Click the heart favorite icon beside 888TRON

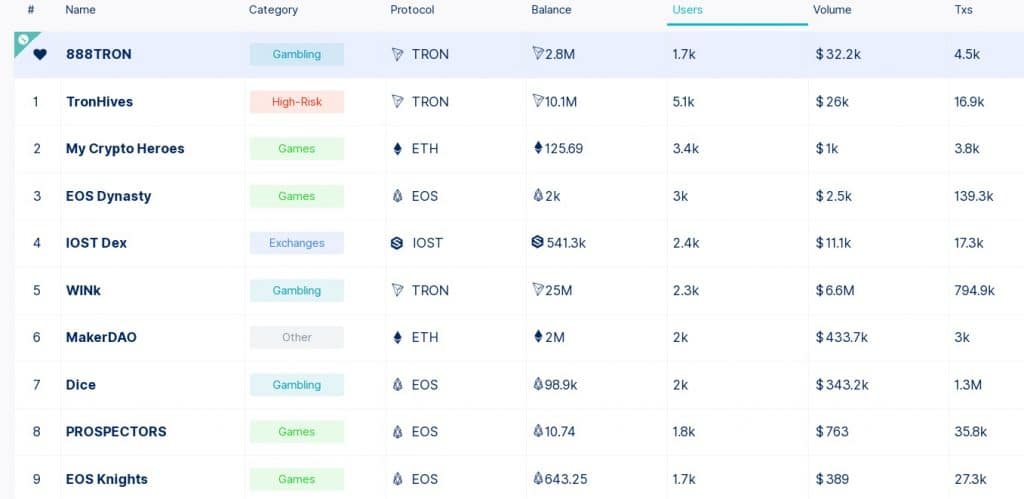40,55
